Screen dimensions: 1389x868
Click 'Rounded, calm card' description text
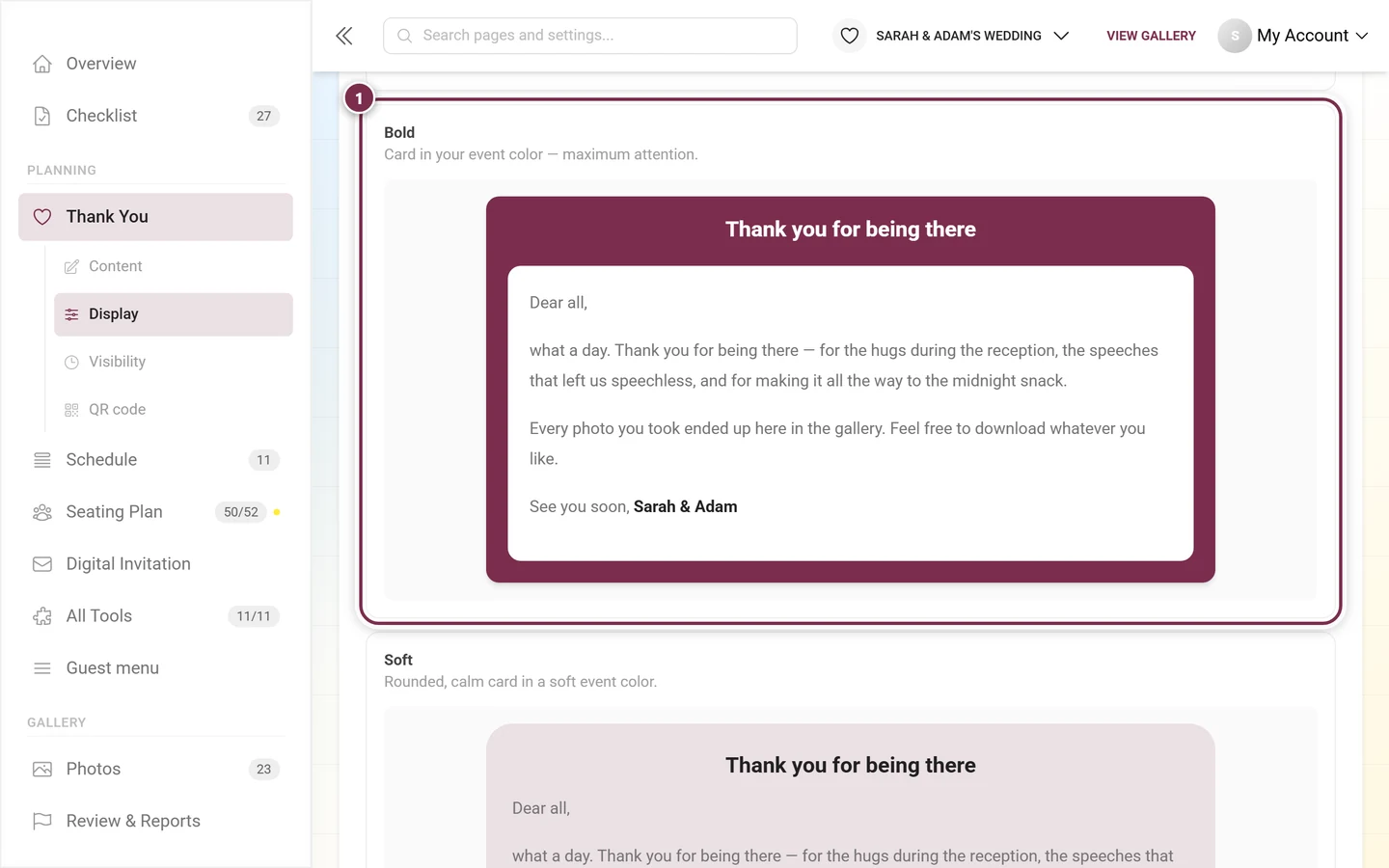(x=521, y=682)
